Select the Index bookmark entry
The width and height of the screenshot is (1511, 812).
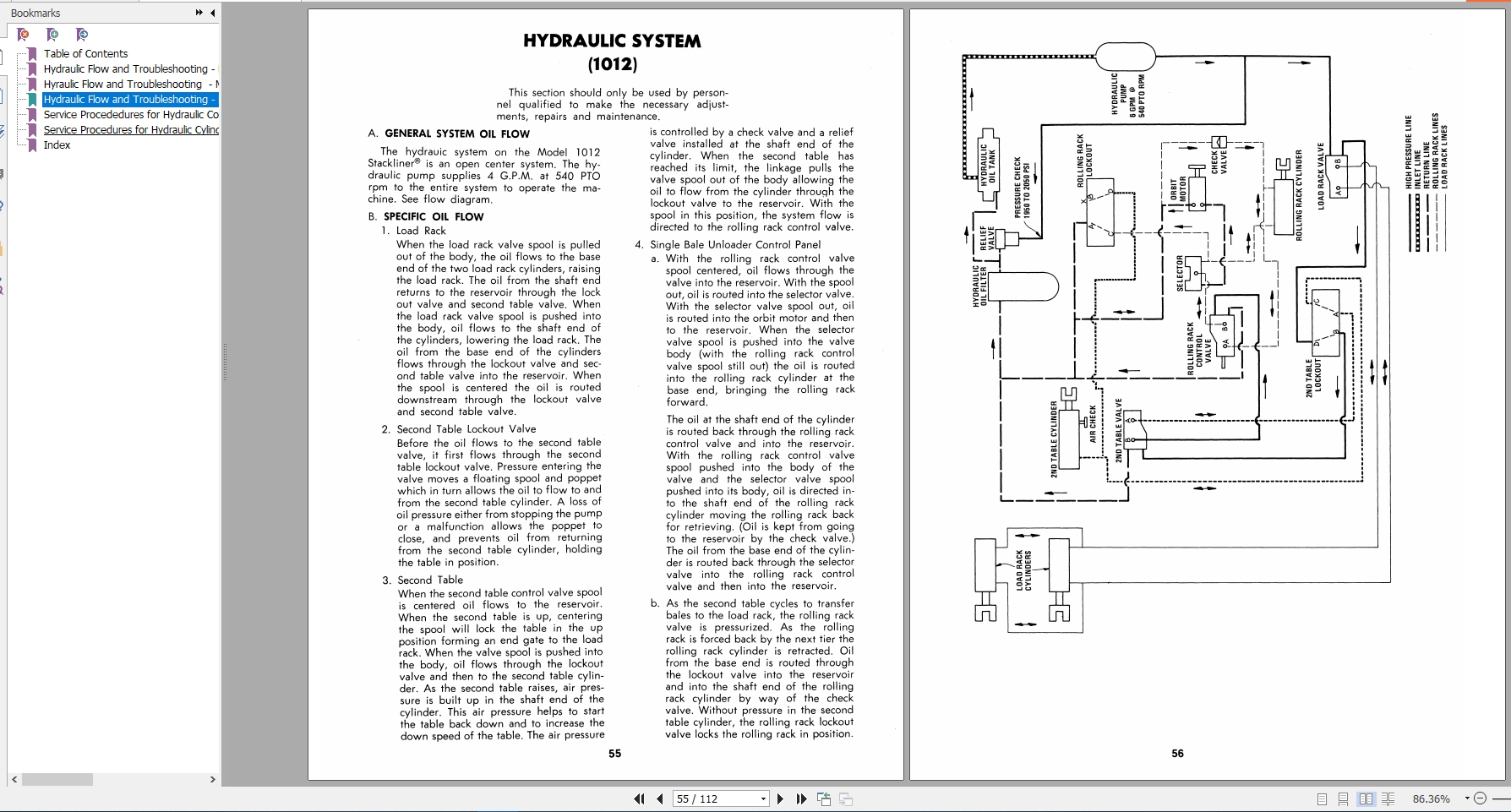point(57,144)
